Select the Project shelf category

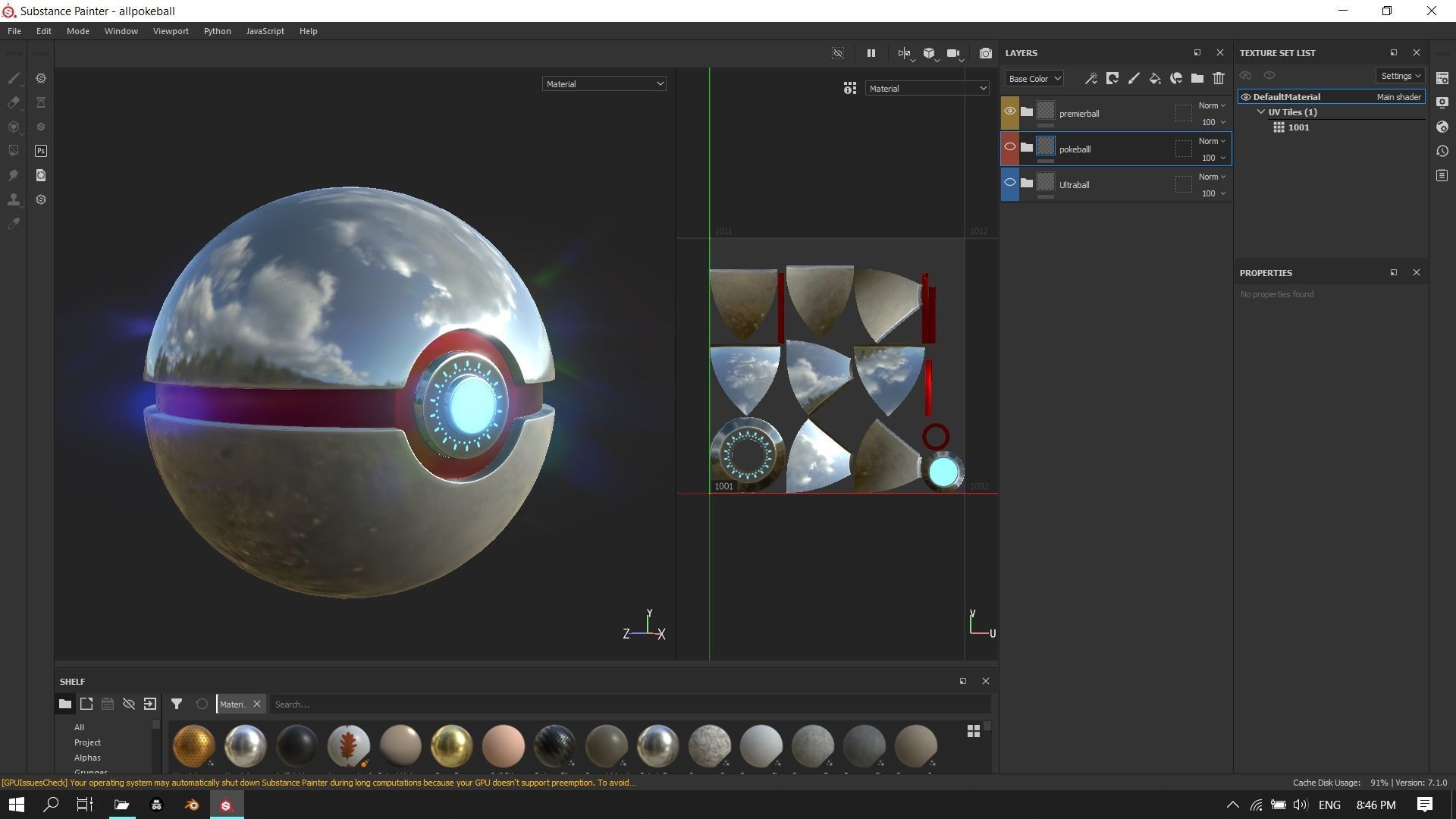tap(87, 742)
